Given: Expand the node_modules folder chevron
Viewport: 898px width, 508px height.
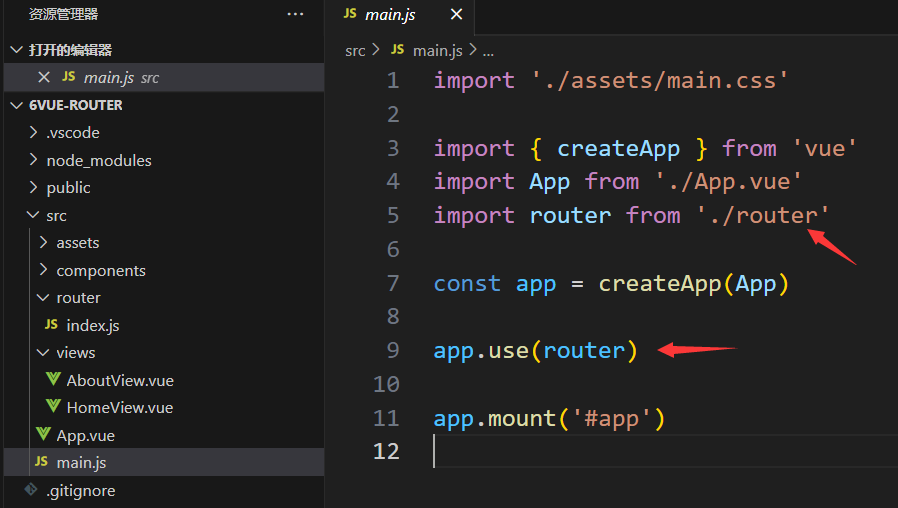Looking at the screenshot, I should pos(33,160).
